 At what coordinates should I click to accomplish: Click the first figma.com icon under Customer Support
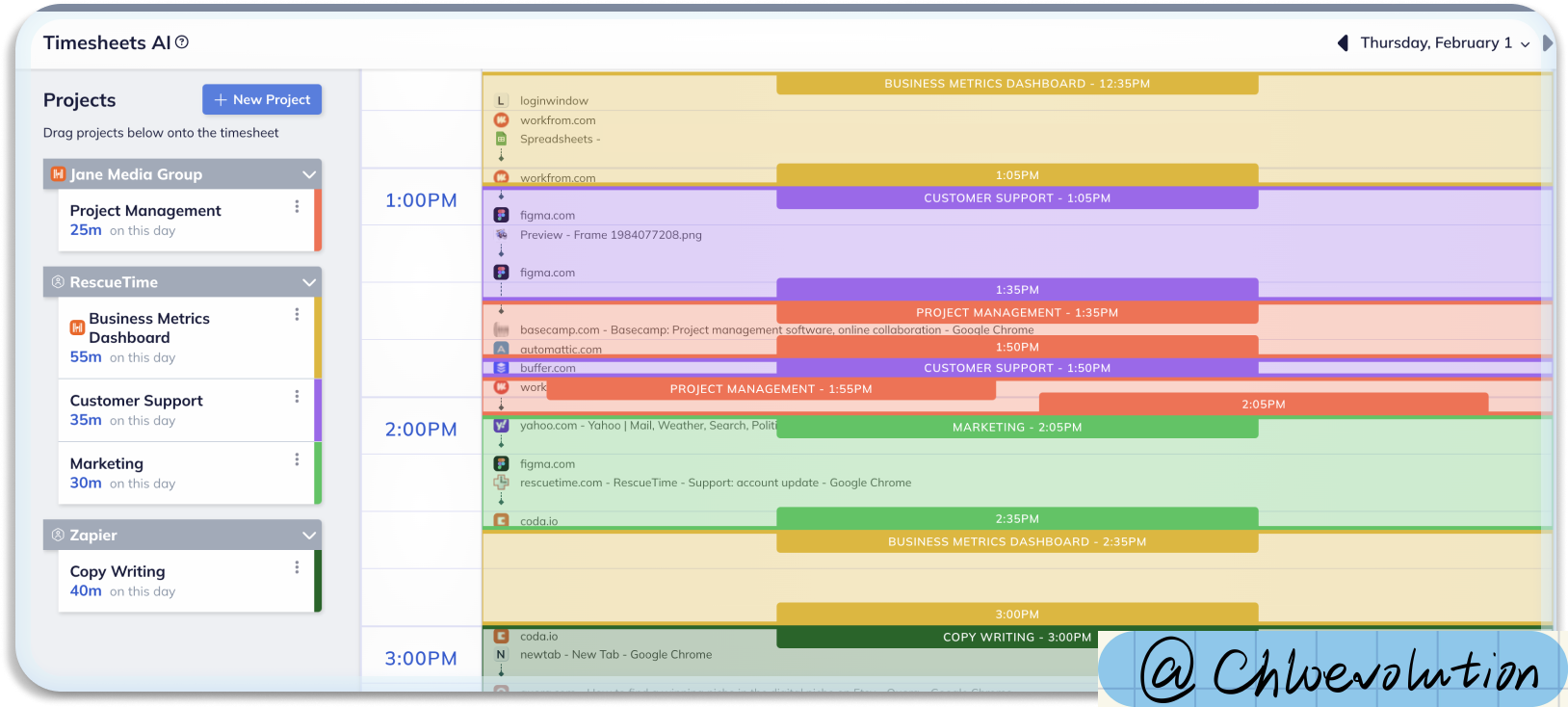[501, 215]
